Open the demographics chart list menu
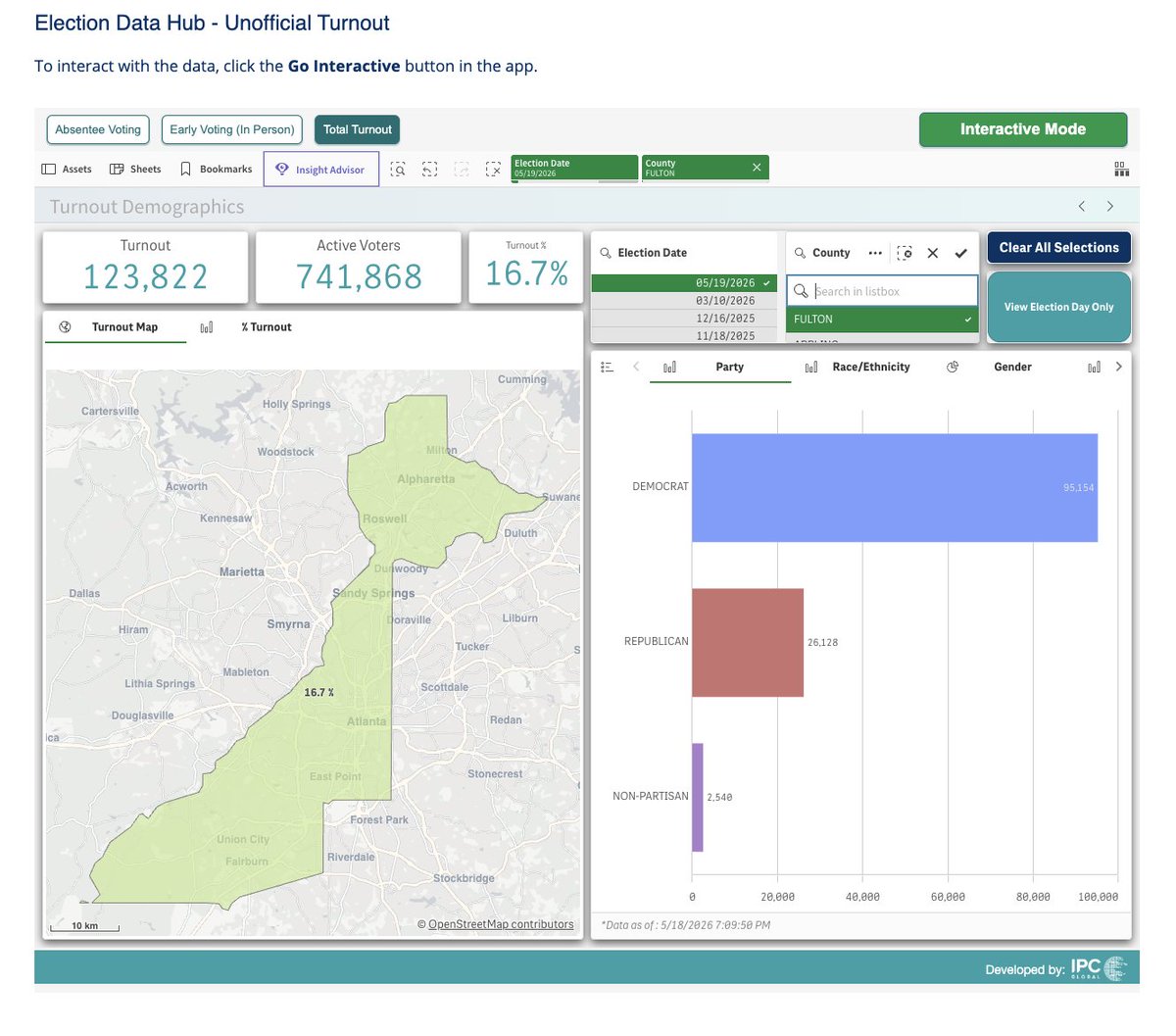This screenshot has width=1176, height=1036. pos(608,367)
